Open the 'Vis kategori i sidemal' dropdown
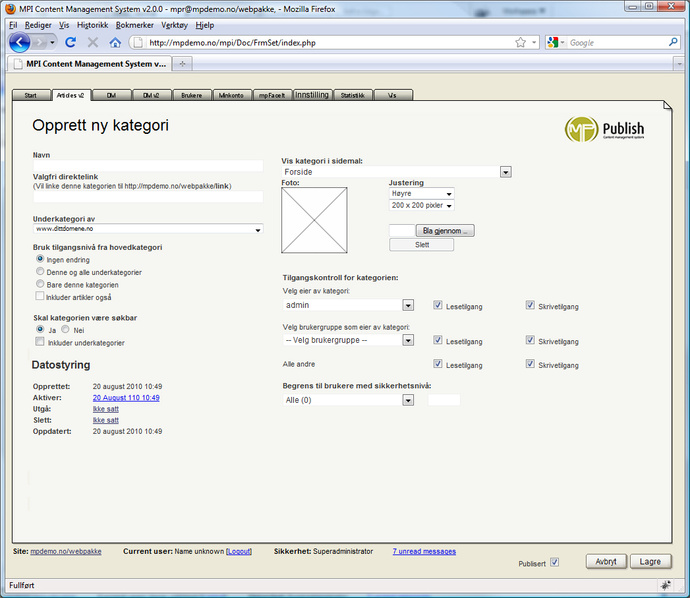This screenshot has width=690, height=598. [506, 172]
